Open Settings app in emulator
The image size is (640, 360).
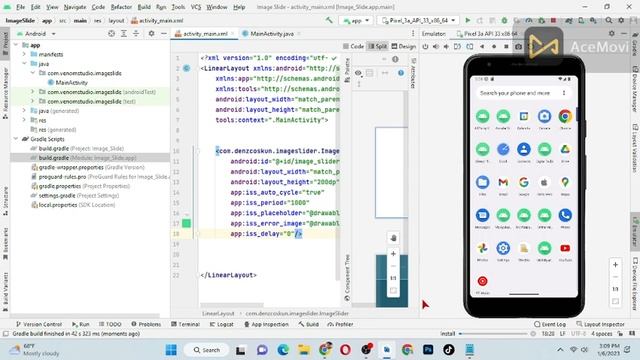tap(503, 248)
